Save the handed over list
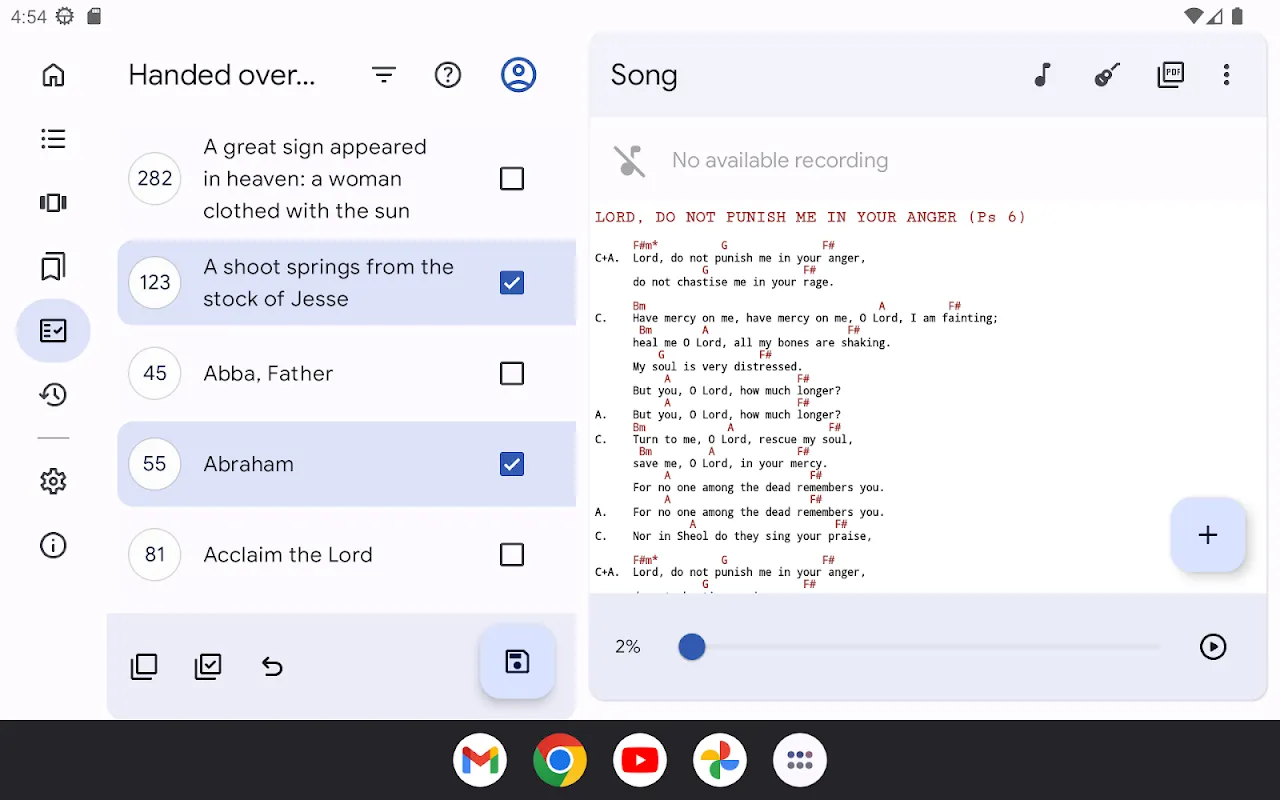The width and height of the screenshot is (1280, 800). [x=517, y=661]
